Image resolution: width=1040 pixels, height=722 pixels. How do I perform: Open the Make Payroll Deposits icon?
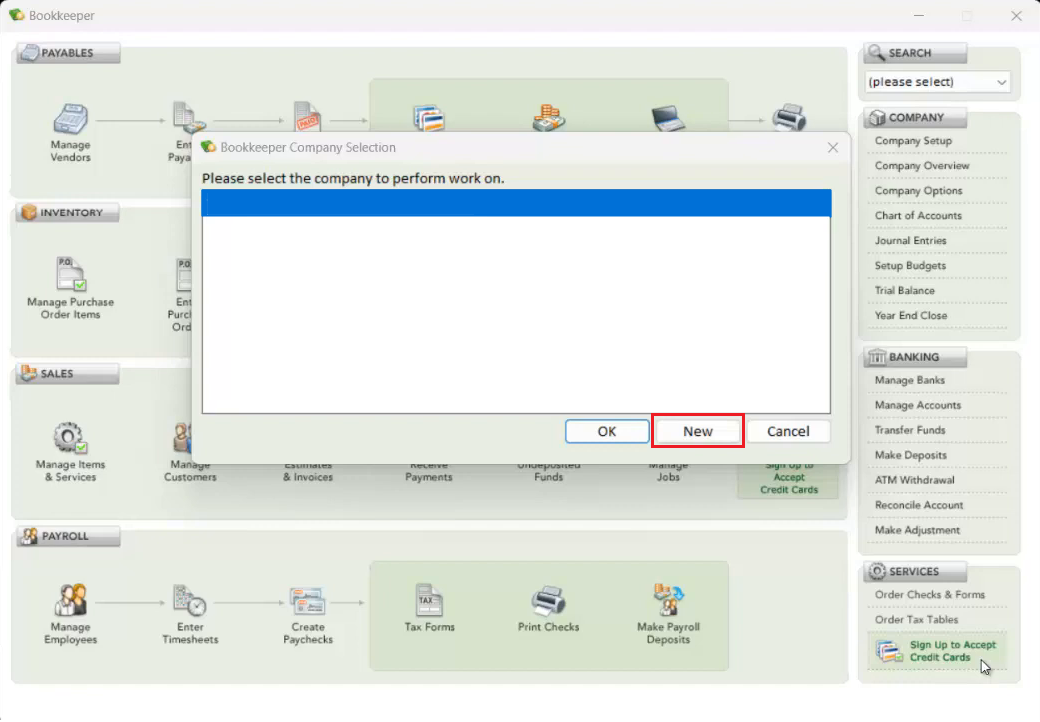[x=668, y=600]
